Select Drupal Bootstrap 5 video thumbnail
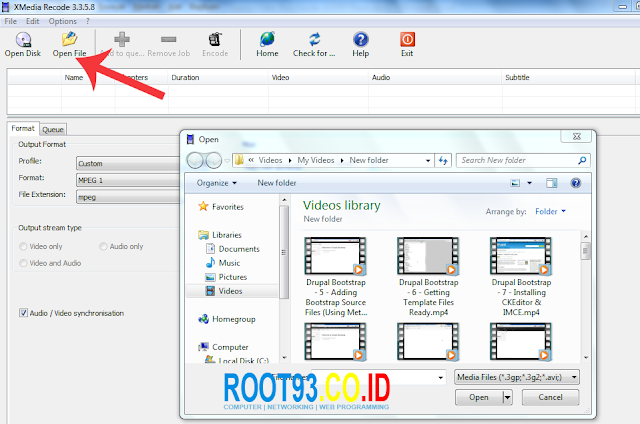 pyautogui.click(x=336, y=256)
